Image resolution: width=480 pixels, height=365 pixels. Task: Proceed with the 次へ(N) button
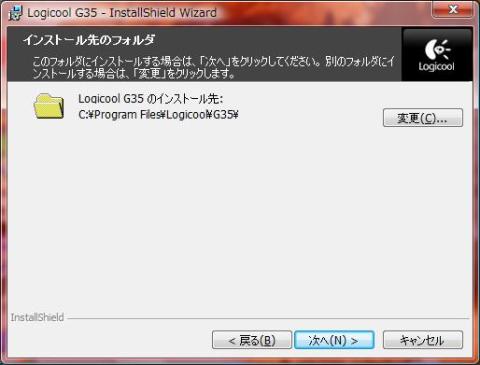[x=334, y=340]
